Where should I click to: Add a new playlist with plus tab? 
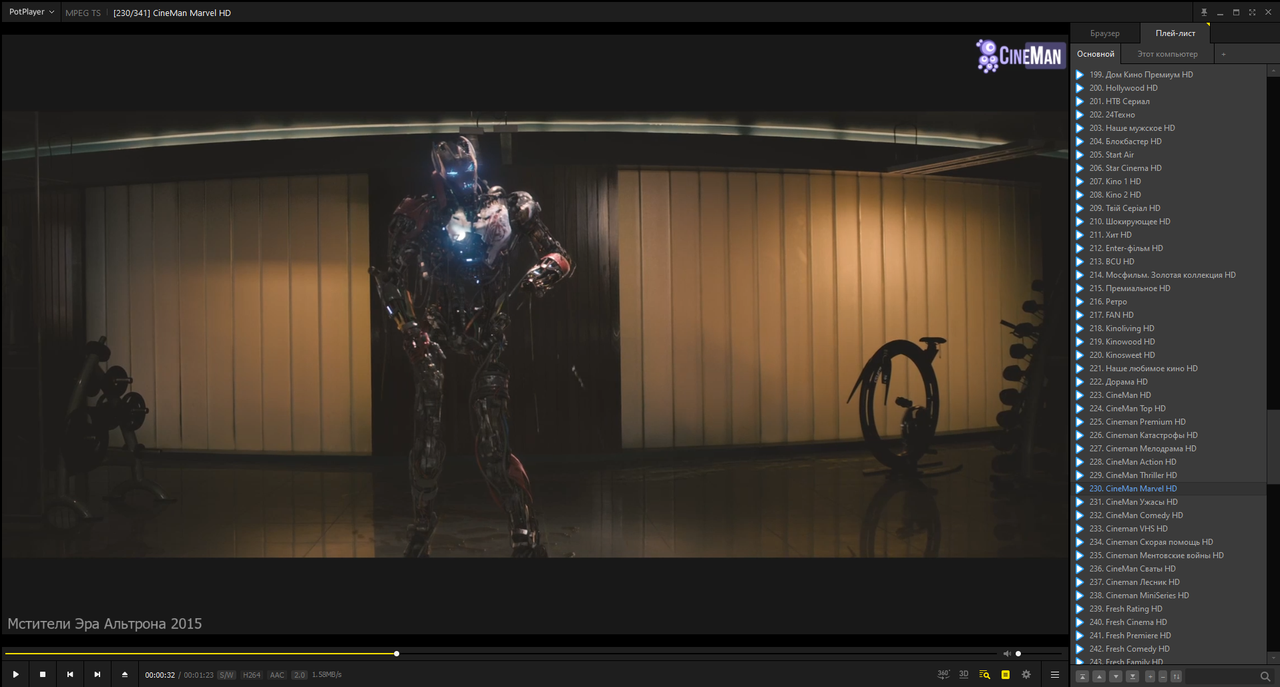click(x=1223, y=54)
